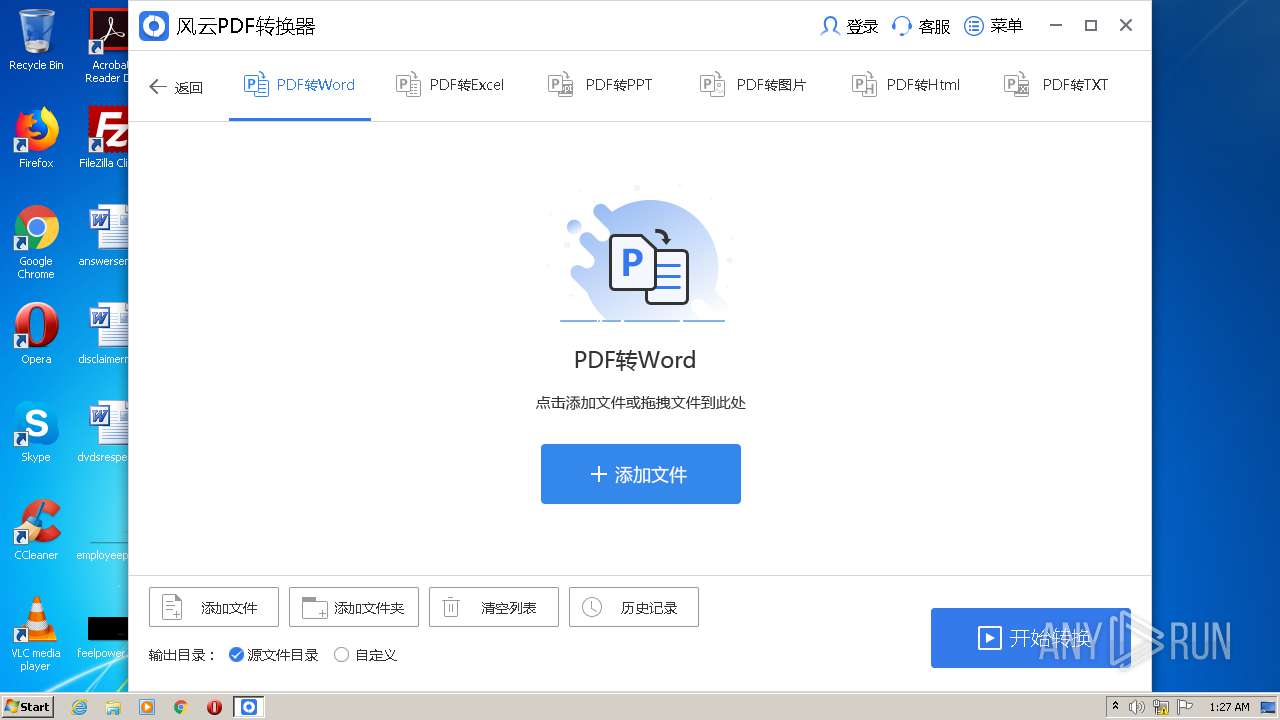The width and height of the screenshot is (1280, 720).
Task: Click clock icon on 历史记录 button
Action: pyautogui.click(x=592, y=607)
